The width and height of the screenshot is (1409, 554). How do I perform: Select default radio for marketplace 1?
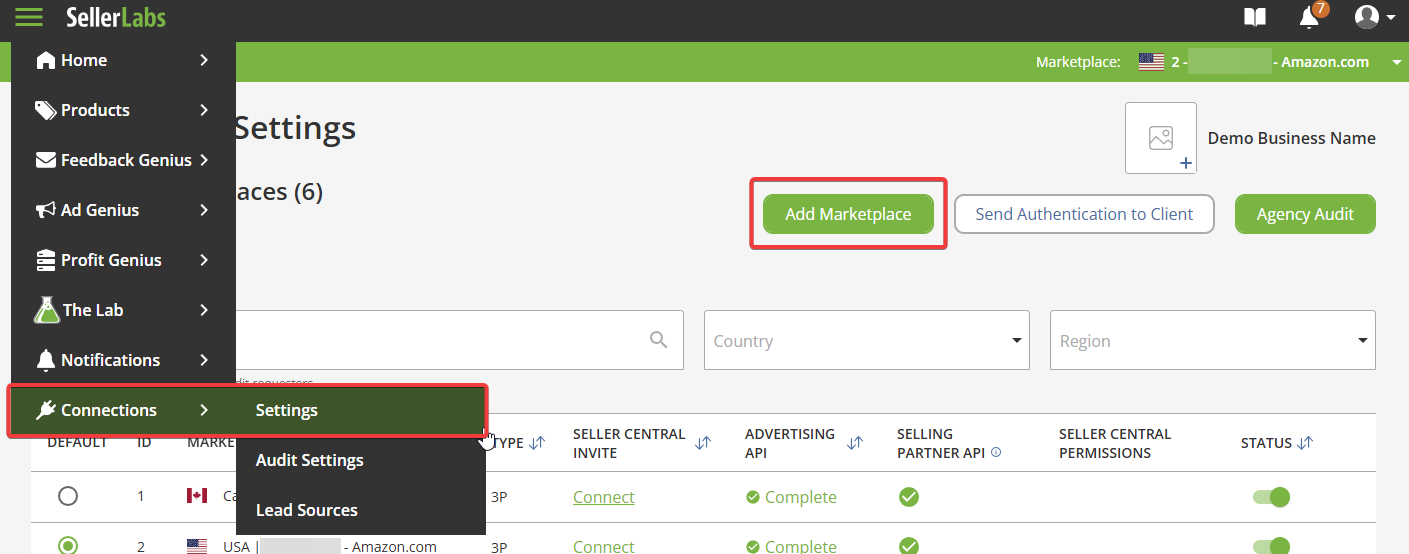coord(68,496)
